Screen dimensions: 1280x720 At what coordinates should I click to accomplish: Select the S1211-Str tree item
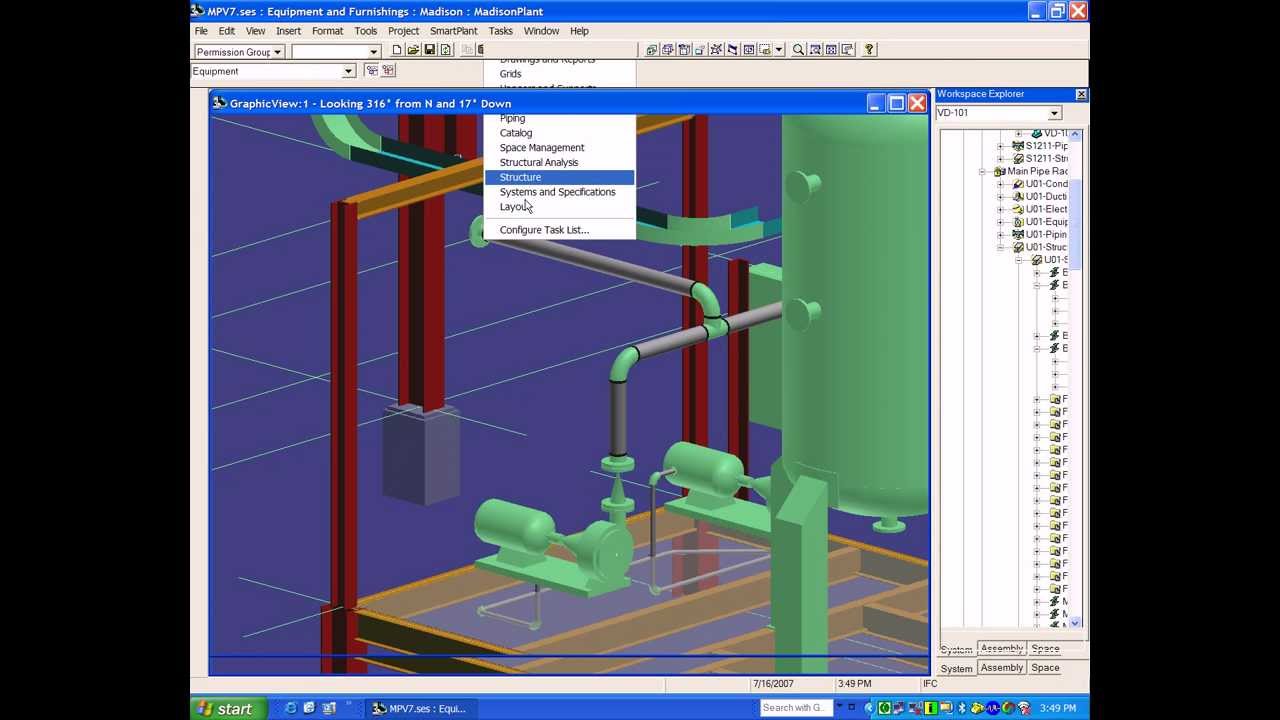click(x=1046, y=159)
